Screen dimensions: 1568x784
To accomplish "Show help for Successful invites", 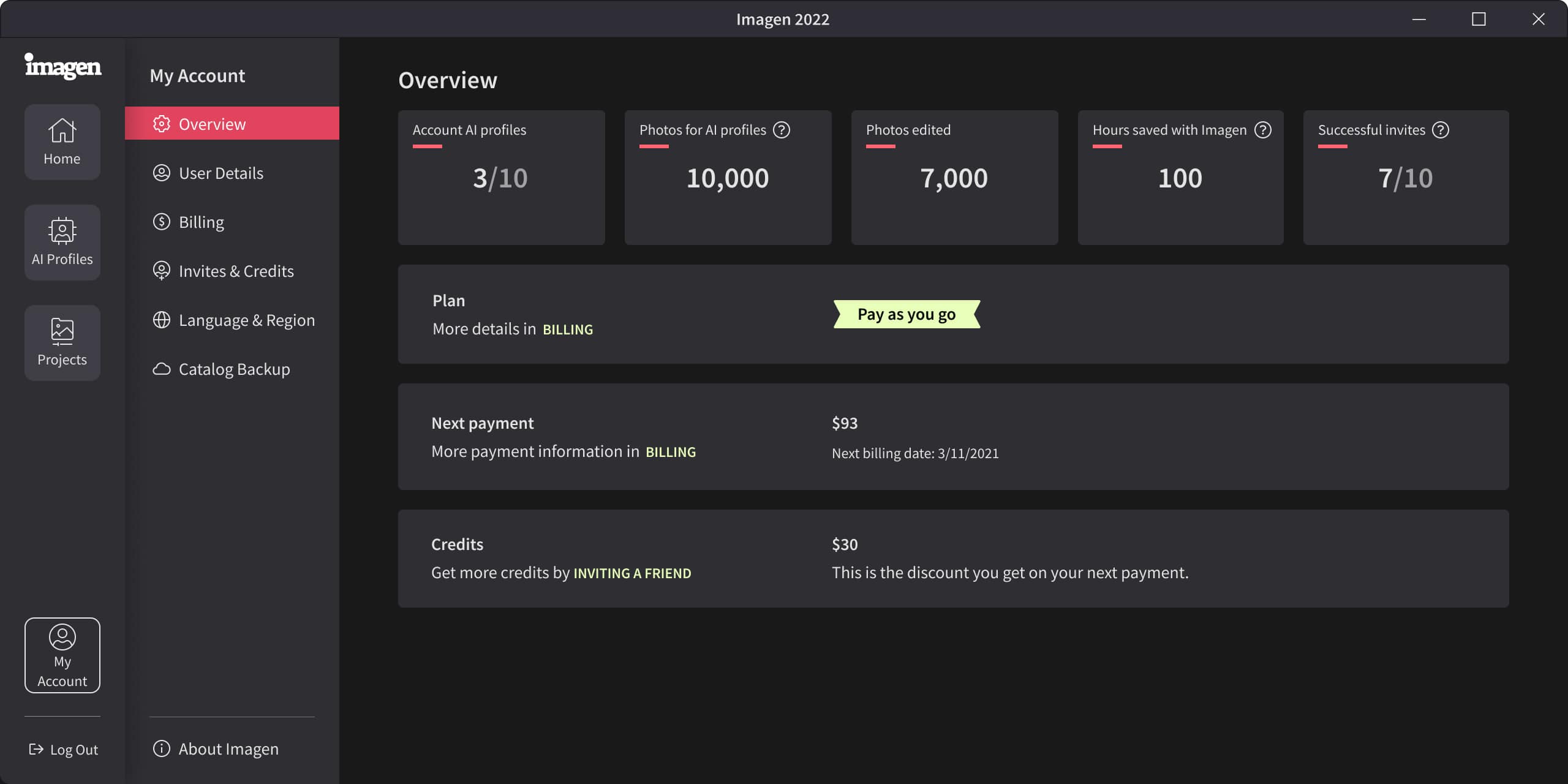I will pos(1440,130).
